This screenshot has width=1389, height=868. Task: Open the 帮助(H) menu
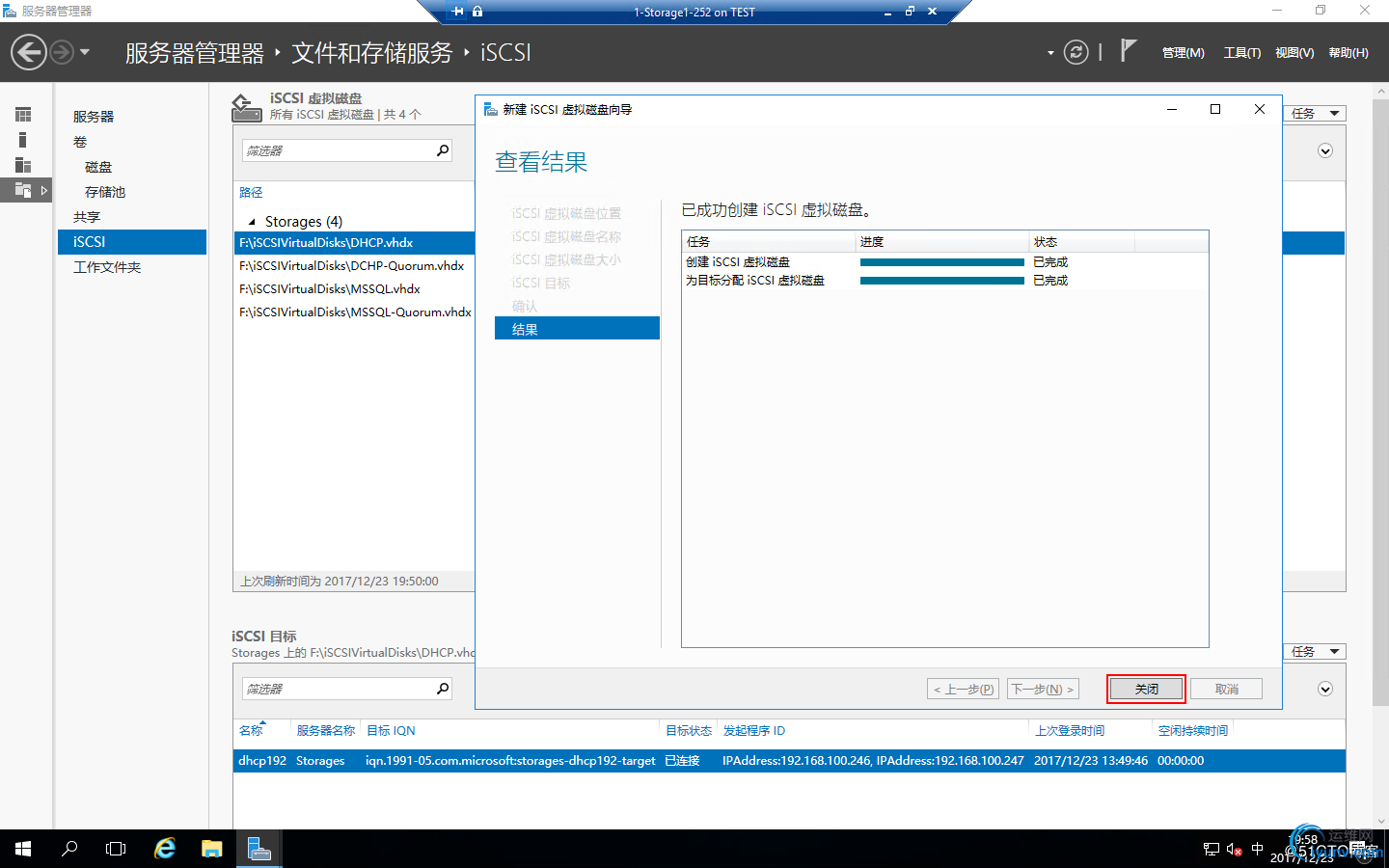tap(1348, 53)
